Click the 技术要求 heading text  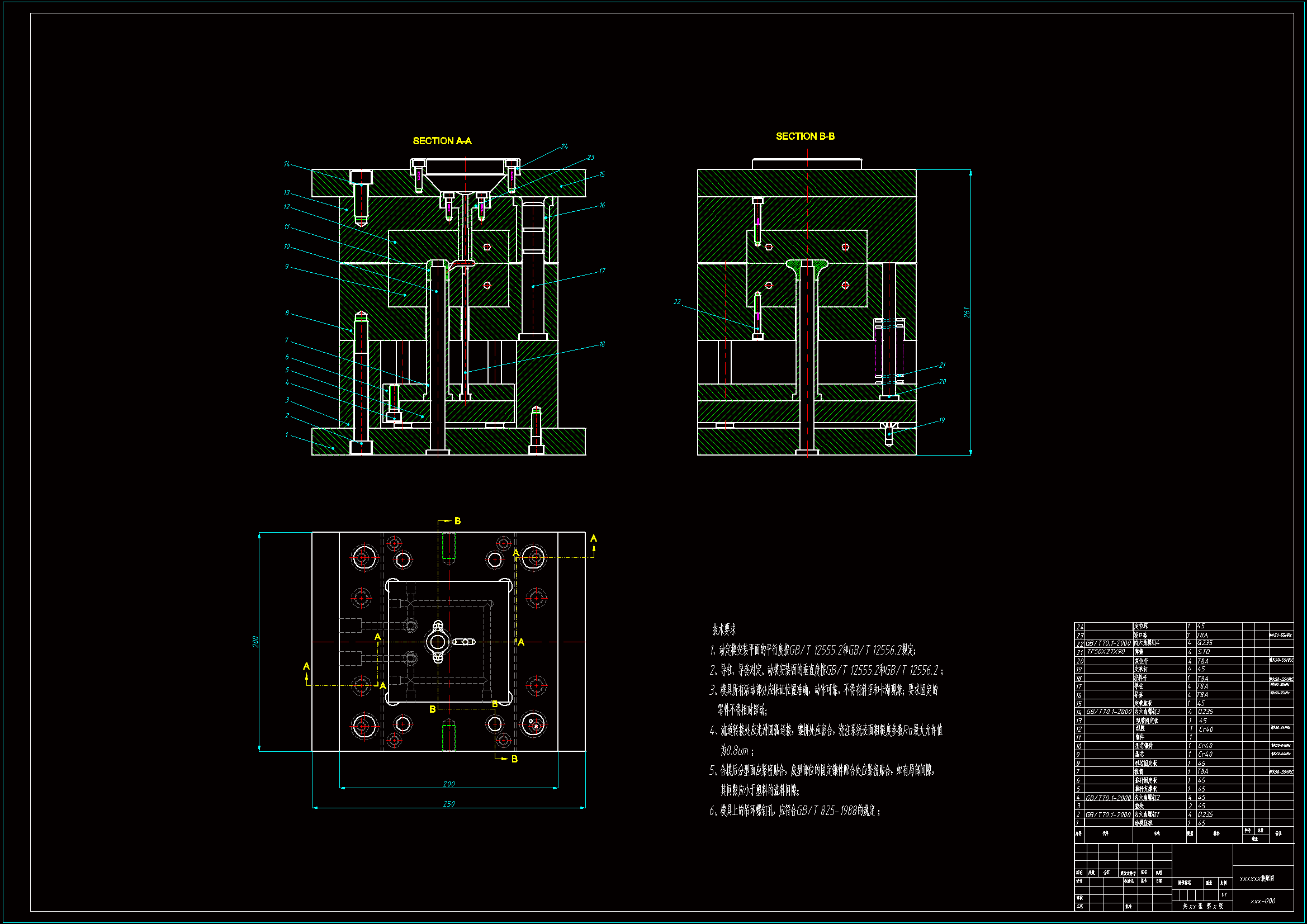click(723, 629)
